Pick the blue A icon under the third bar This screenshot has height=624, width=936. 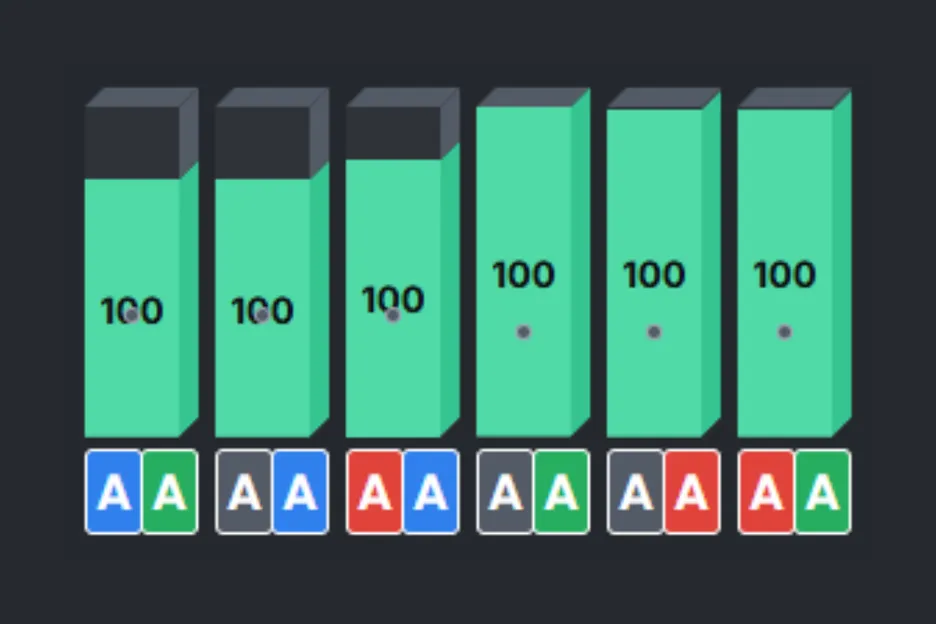430,492
